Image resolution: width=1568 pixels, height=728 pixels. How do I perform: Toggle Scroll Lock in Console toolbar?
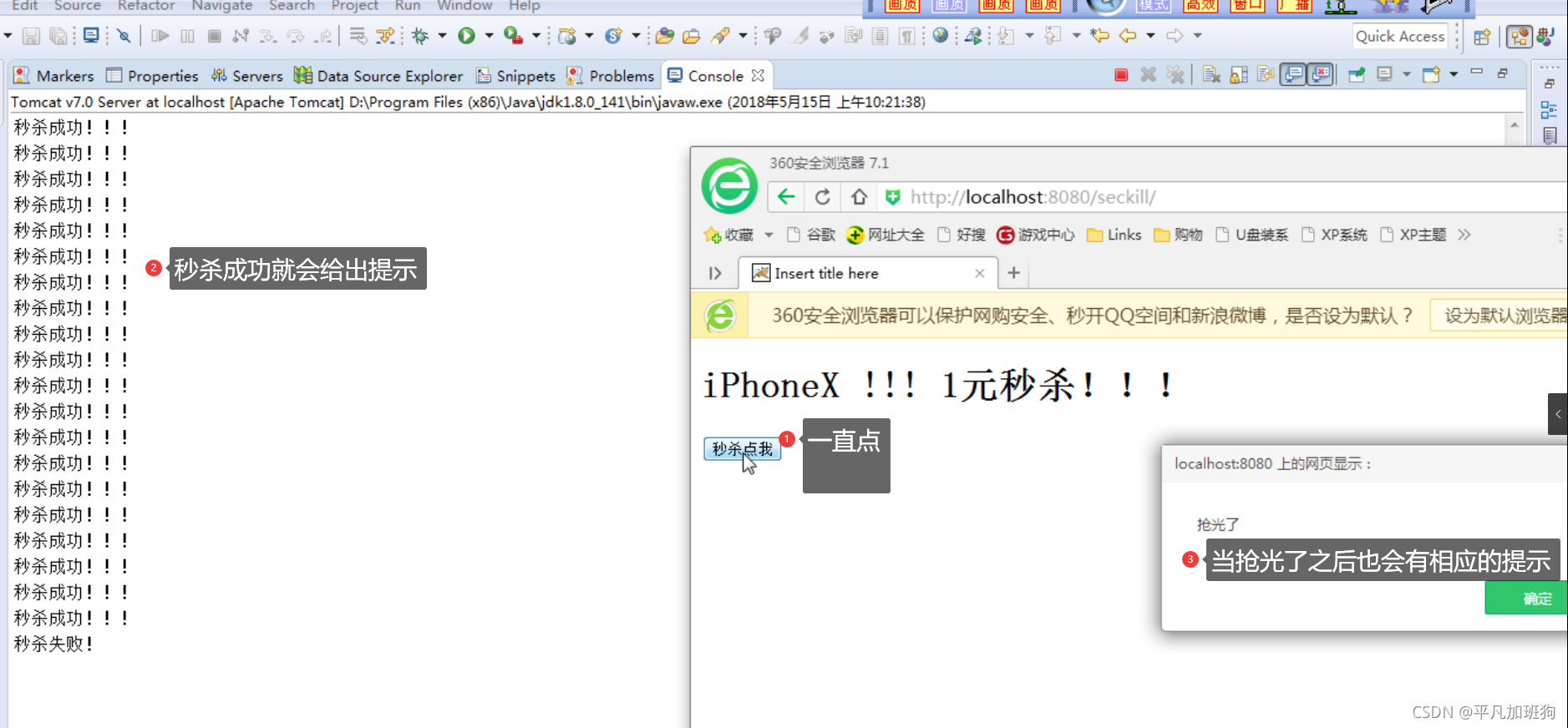click(1239, 75)
